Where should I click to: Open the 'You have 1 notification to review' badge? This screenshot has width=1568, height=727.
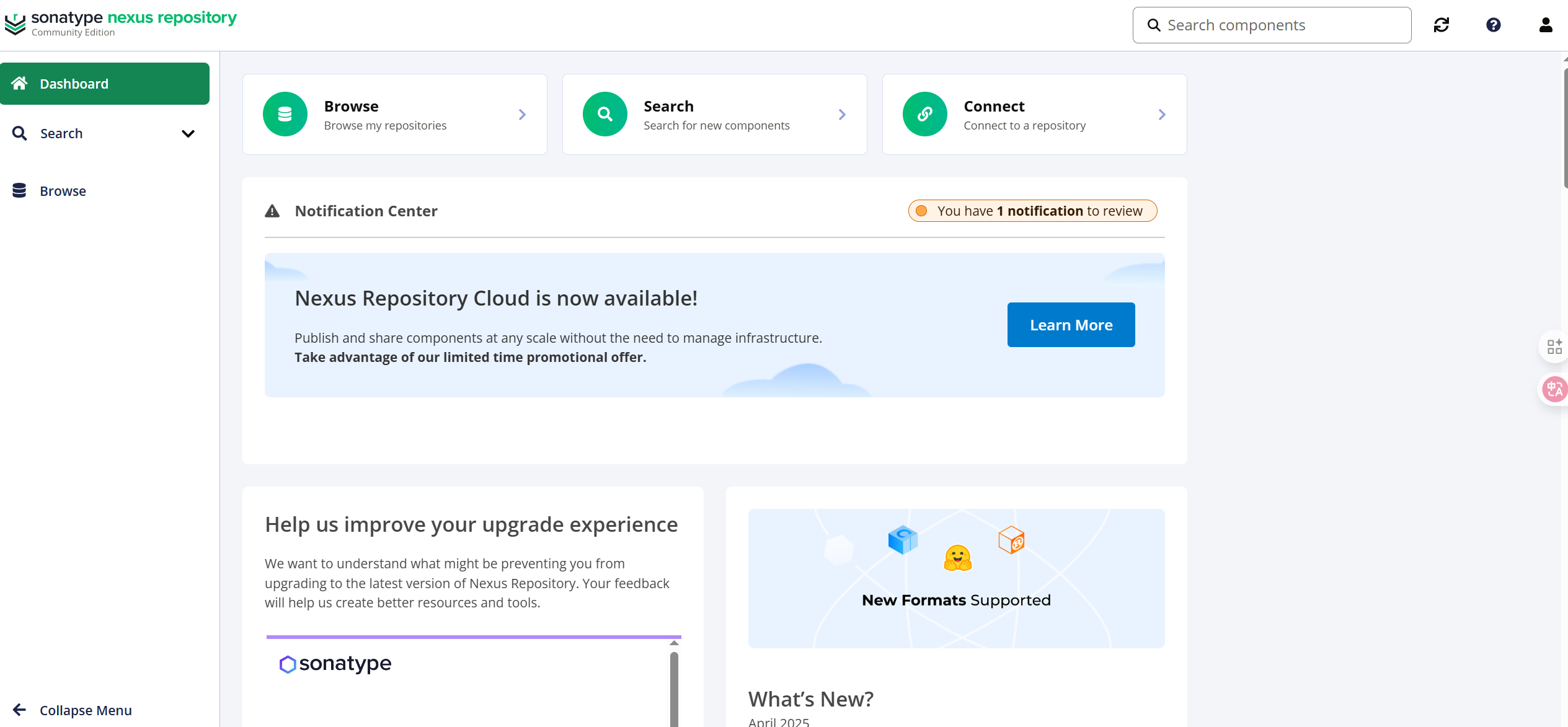pyautogui.click(x=1032, y=211)
